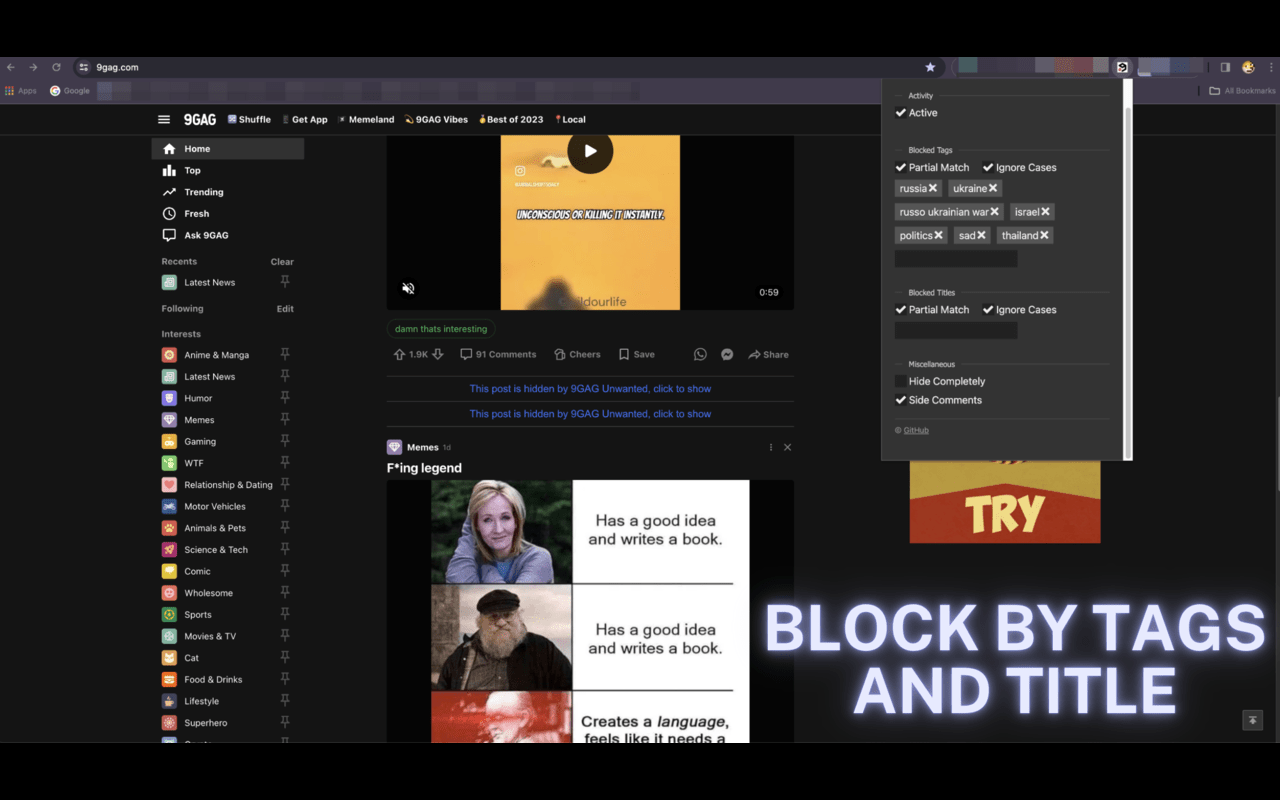Focus the Blocked Tags input field
Screen dimensions: 1280x800
click(x=955, y=259)
